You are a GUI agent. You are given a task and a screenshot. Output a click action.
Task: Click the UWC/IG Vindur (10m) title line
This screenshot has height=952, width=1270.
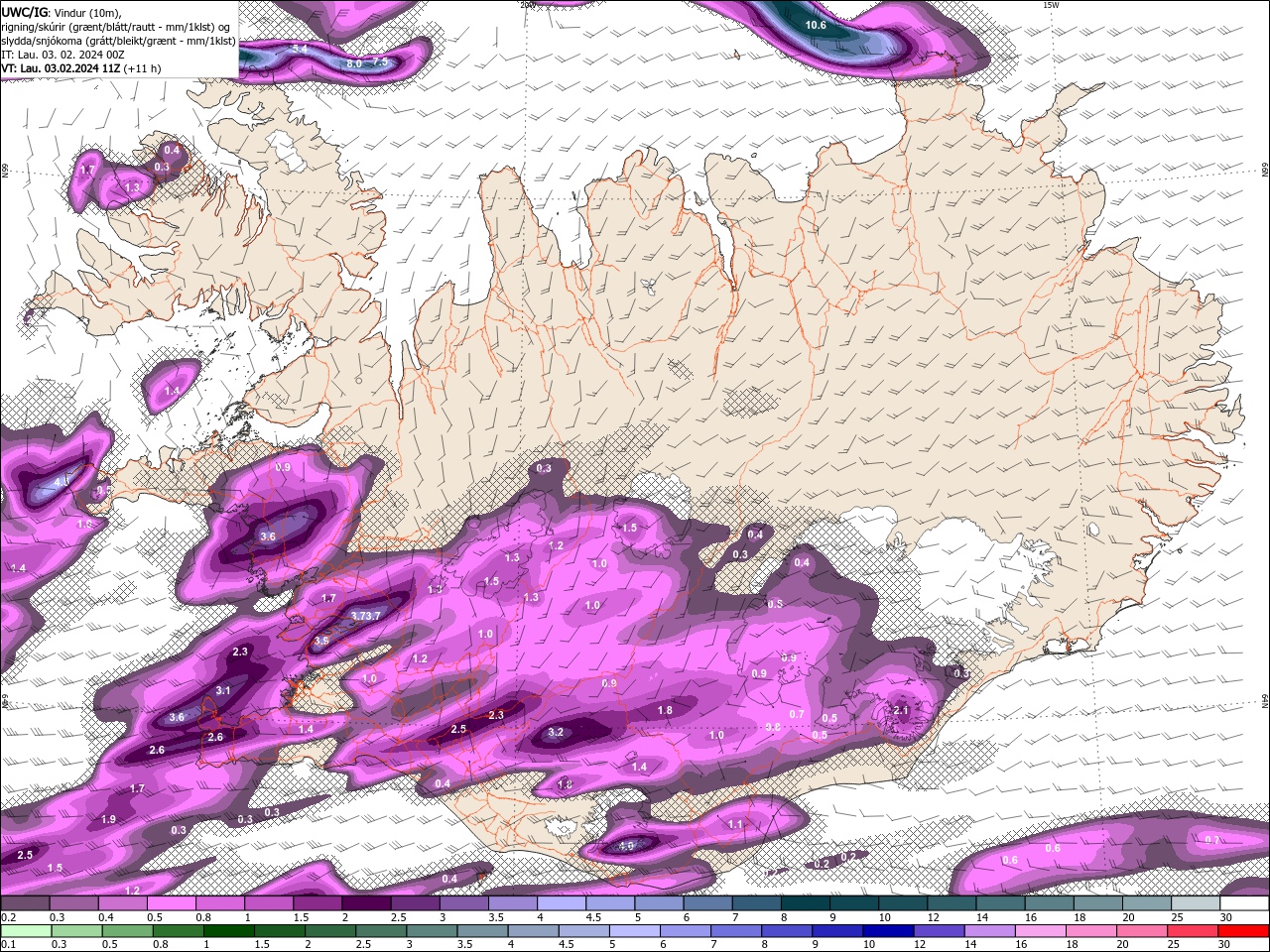61,12
